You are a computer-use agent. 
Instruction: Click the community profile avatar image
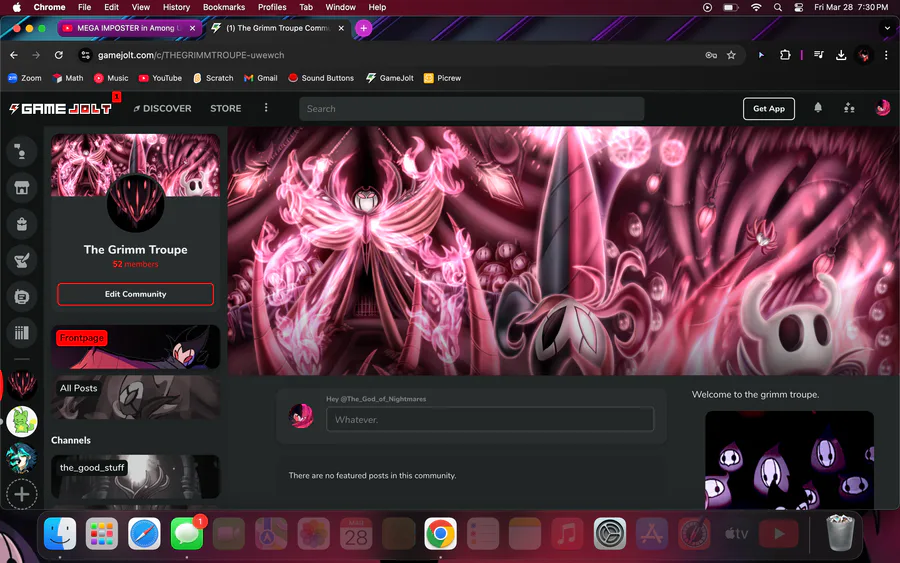pos(135,203)
